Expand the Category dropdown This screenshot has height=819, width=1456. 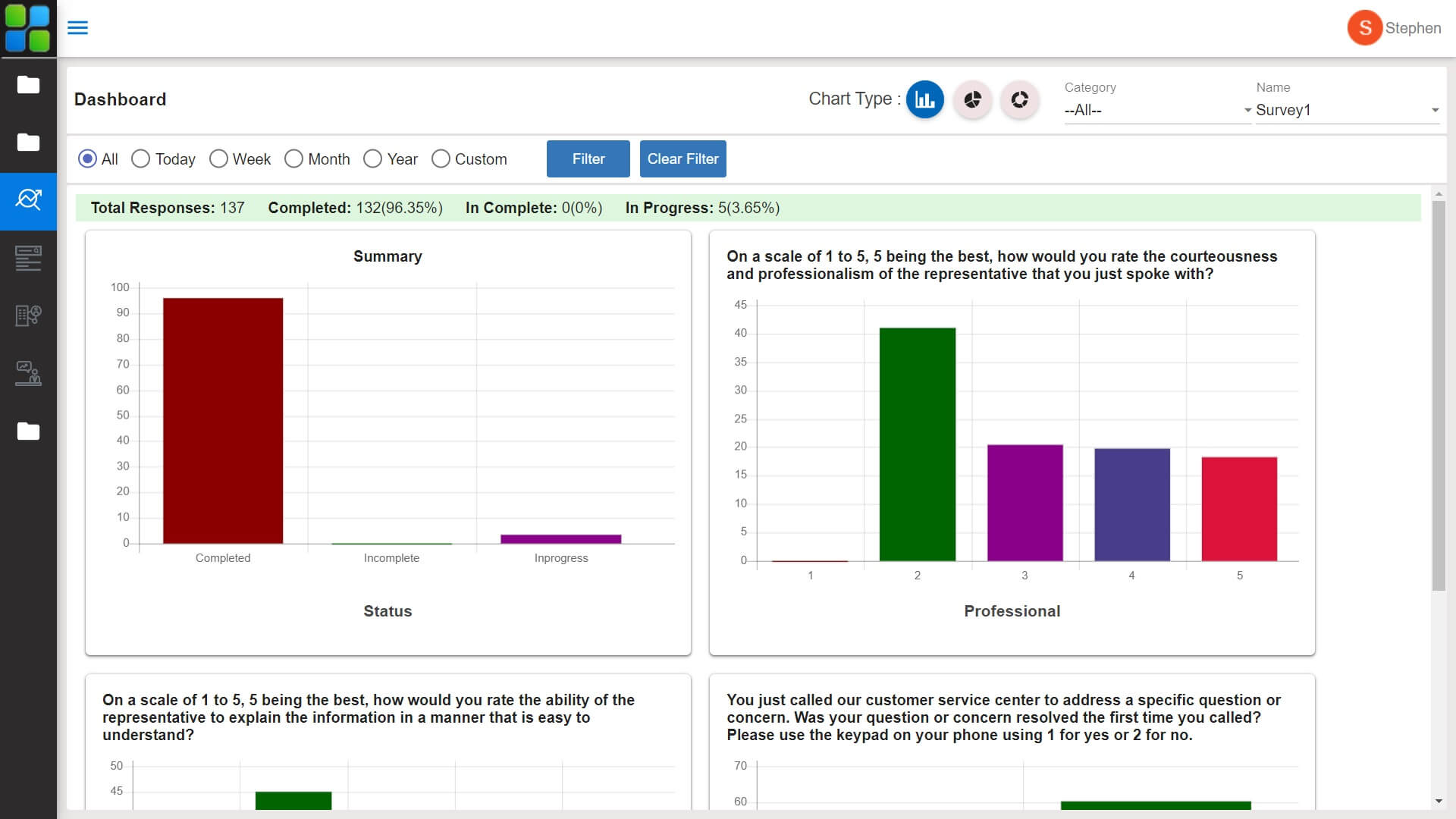(x=1157, y=110)
